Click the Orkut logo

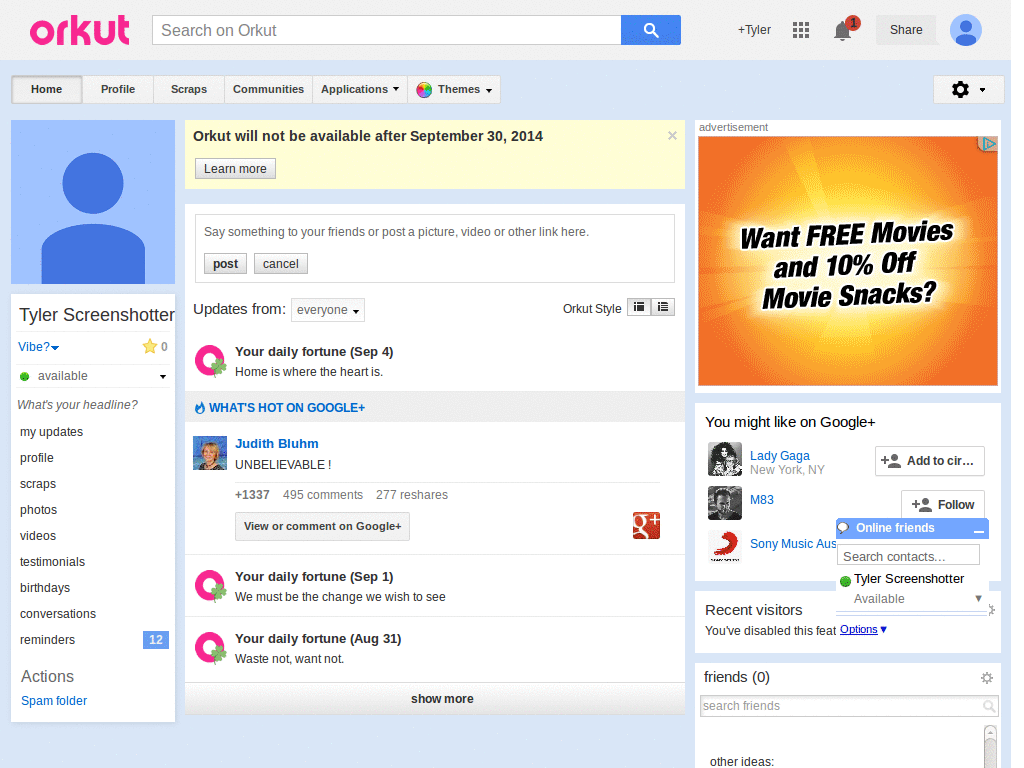pyautogui.click(x=80, y=31)
